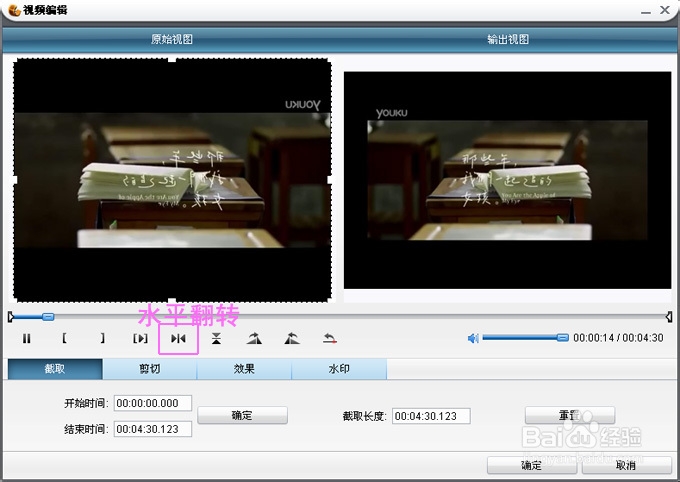Select the timeline start marker
Image resolution: width=680 pixels, height=482 pixels.
point(10,317)
